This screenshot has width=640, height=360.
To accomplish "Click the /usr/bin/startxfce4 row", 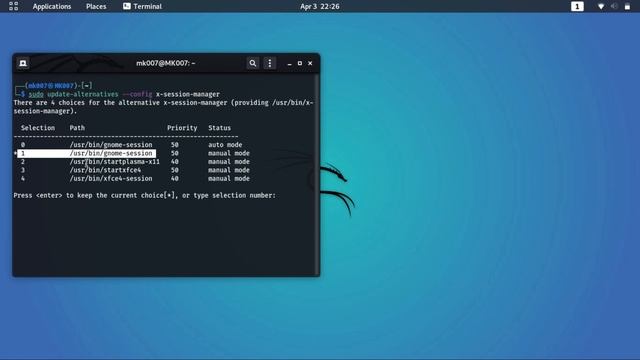I will pyautogui.click(x=135, y=170).
